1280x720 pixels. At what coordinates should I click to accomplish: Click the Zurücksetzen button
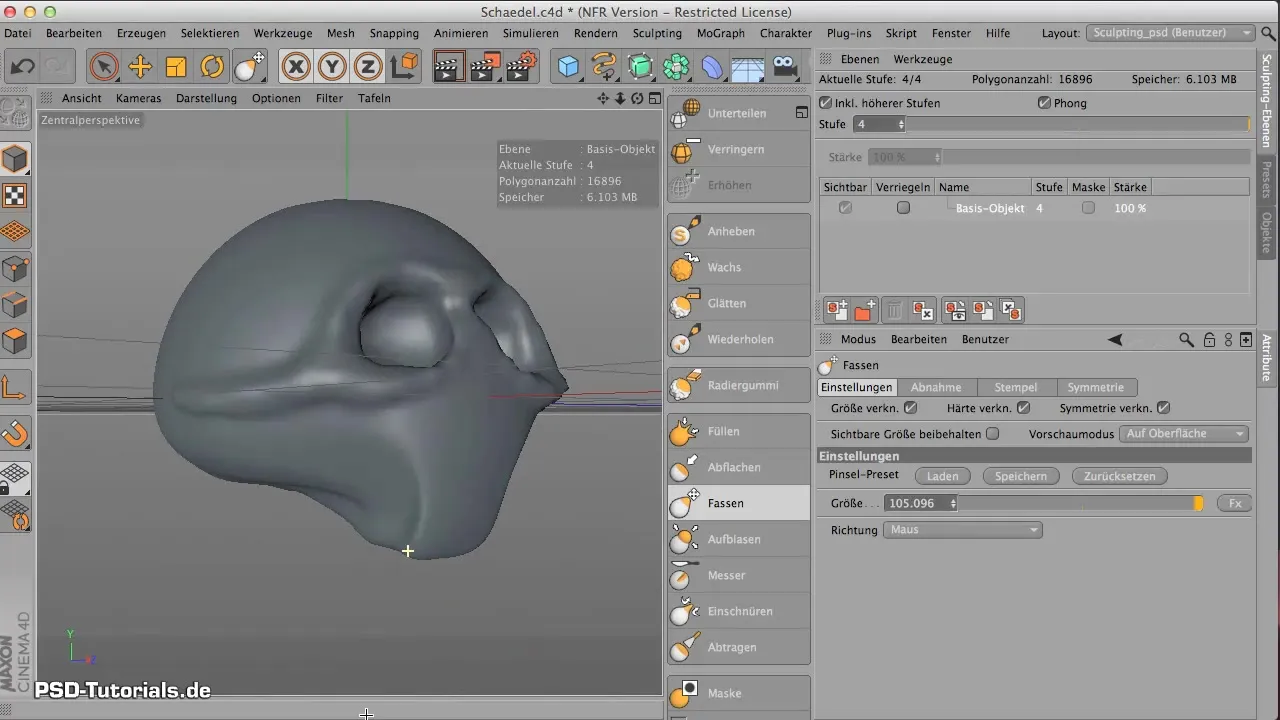1119,476
